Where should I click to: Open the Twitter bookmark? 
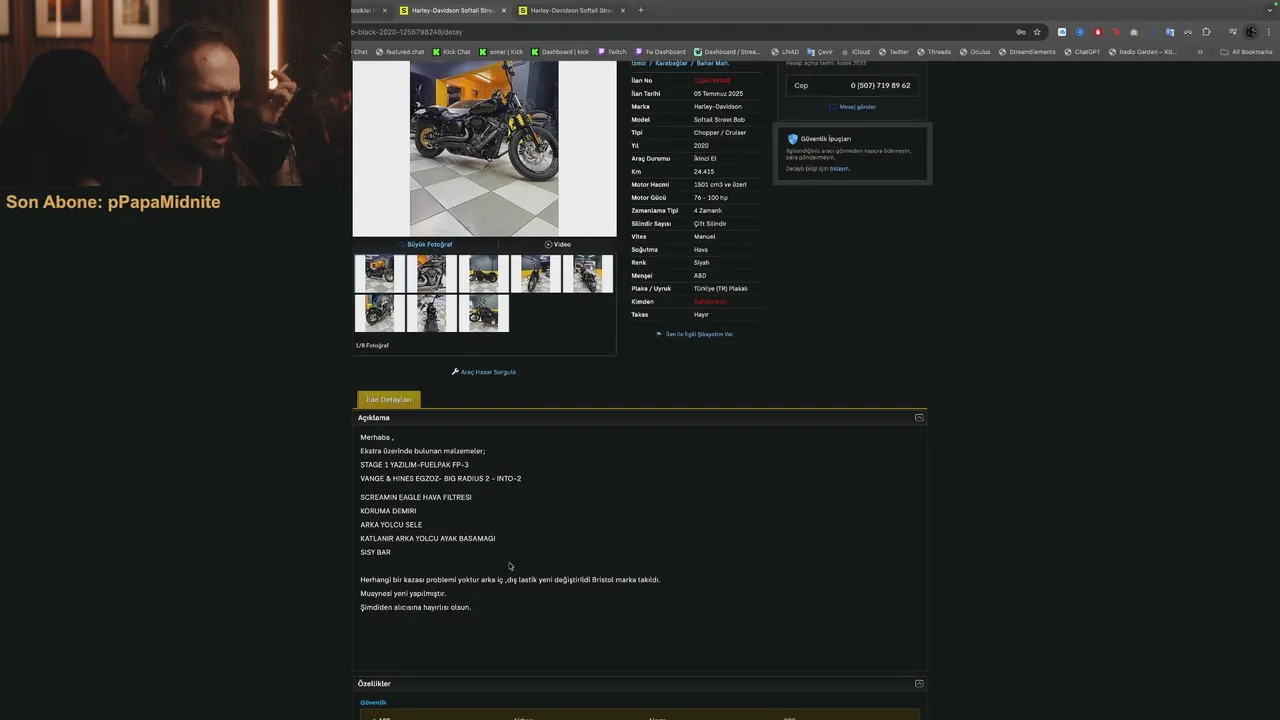pyautogui.click(x=894, y=52)
